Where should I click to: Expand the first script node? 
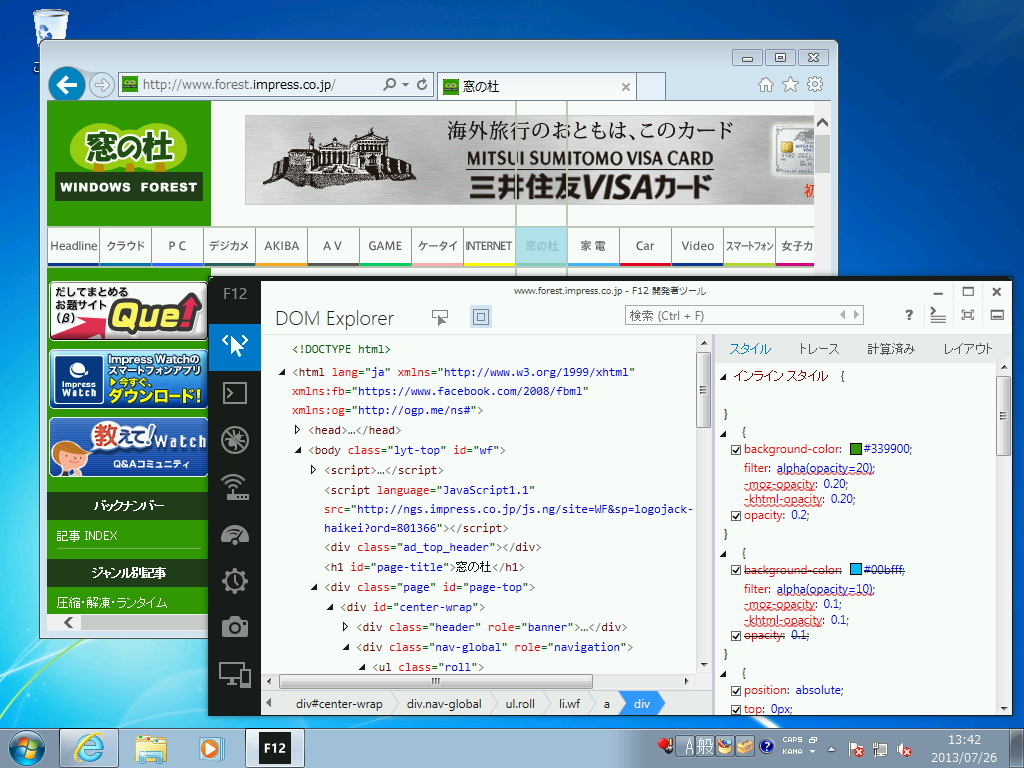pos(313,470)
